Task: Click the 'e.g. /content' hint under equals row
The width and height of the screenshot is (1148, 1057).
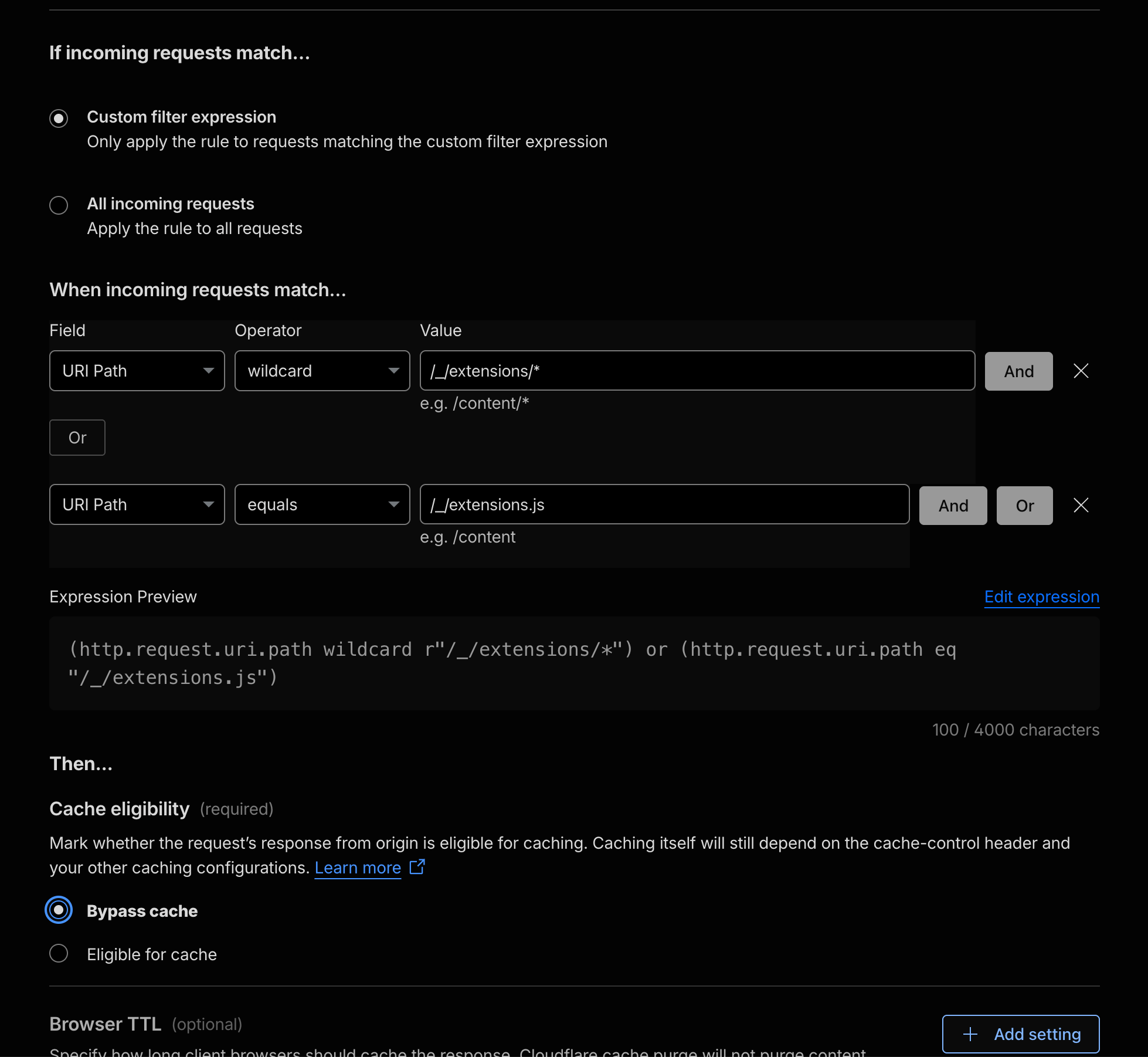Action: pyautogui.click(x=468, y=537)
